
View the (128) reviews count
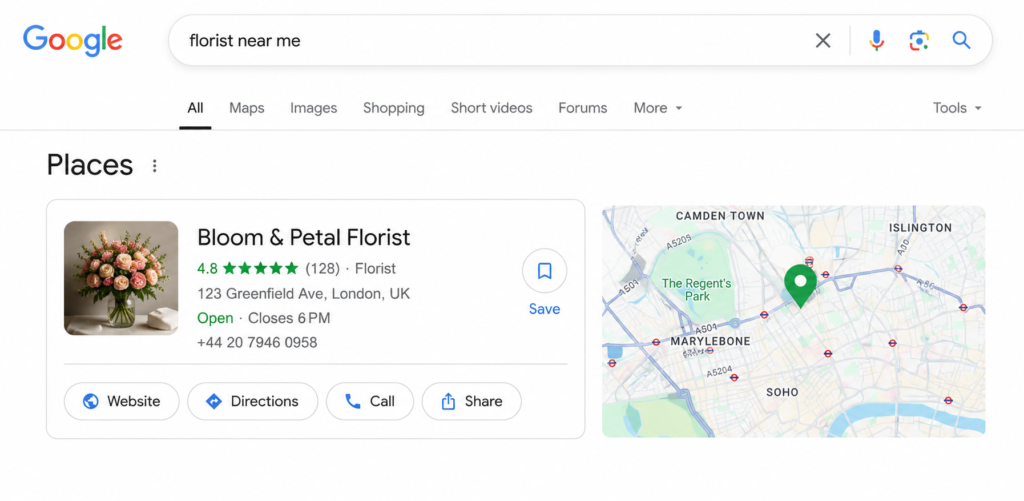click(323, 268)
